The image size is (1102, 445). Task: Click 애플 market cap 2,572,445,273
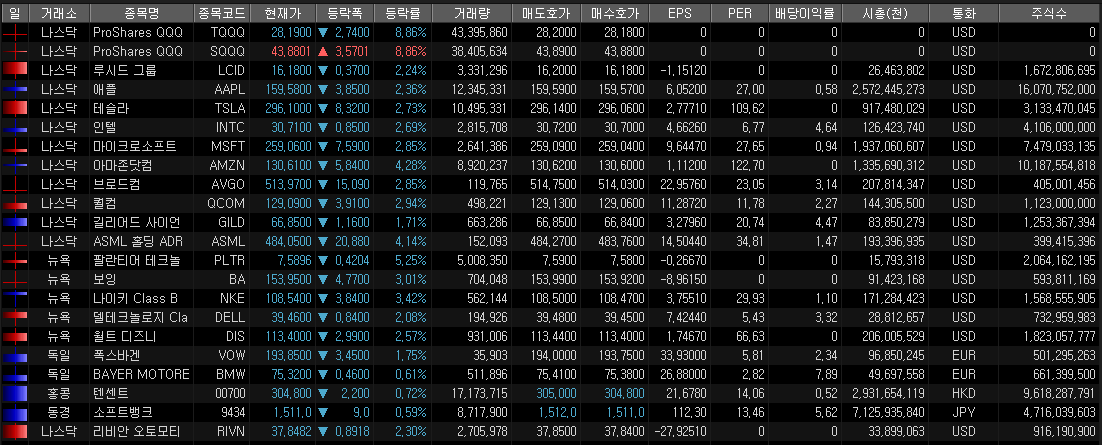888,89
